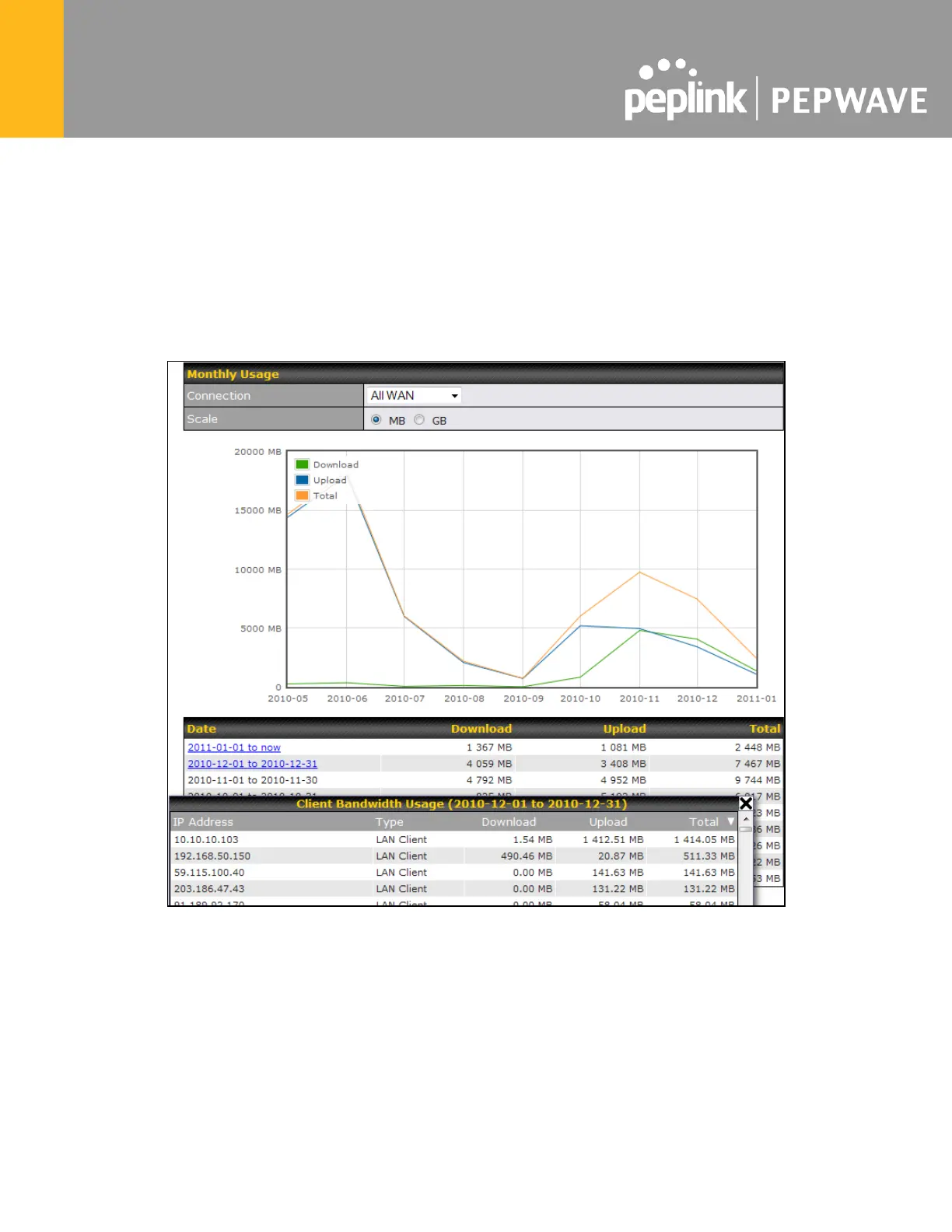This screenshot has height=1232, width=952.
Task: Click the popup scrollbar up arrow
Action: coord(746,820)
